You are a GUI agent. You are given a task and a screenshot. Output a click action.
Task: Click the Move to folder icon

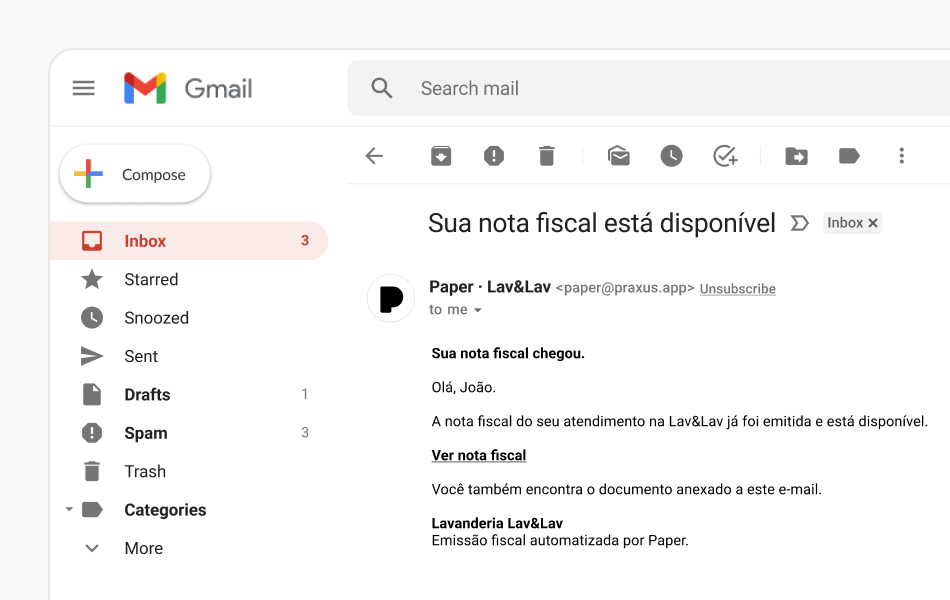(x=796, y=156)
